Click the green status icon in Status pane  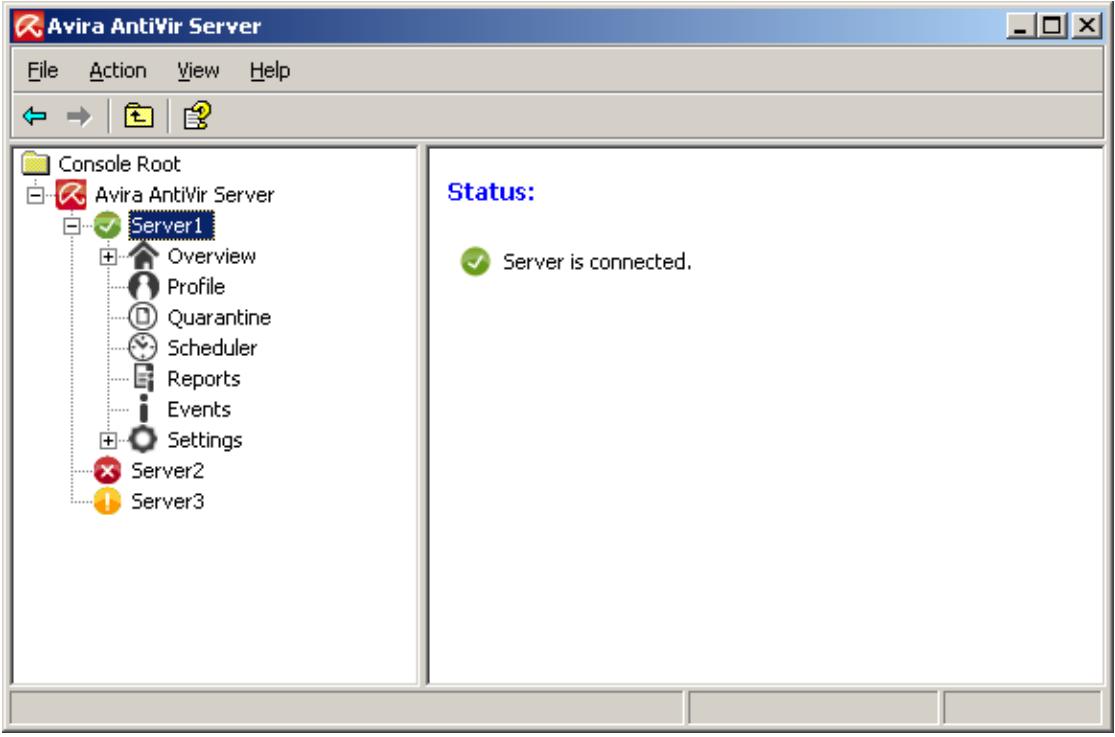click(x=475, y=262)
